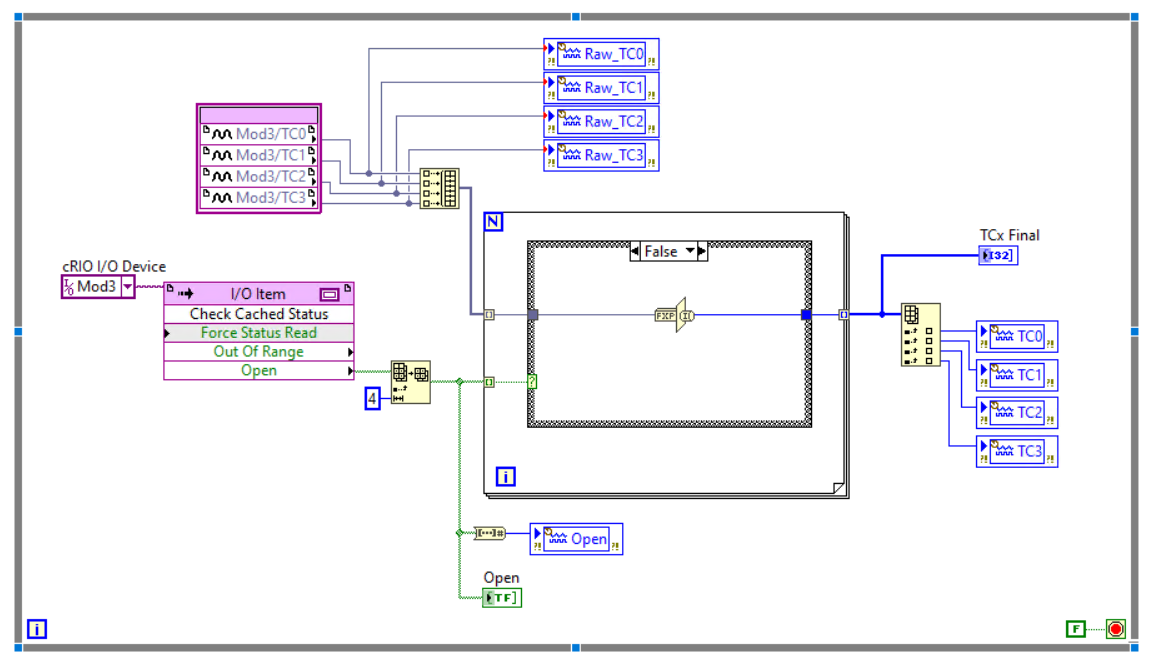1153x664 pixels.
Task: Click the Raw_TC3 waveform indicator terminal
Action: [x=601, y=155]
